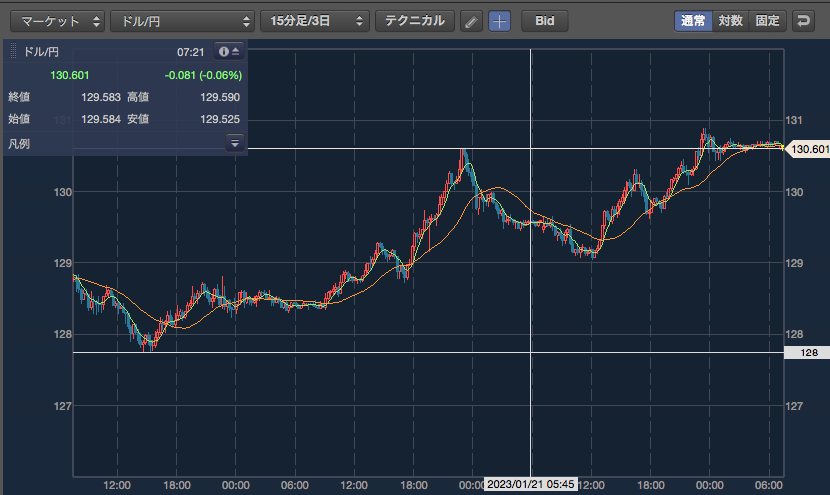This screenshot has width=830, height=495.
Task: Toggle the crosshair cursor tool
Action: (x=499, y=21)
